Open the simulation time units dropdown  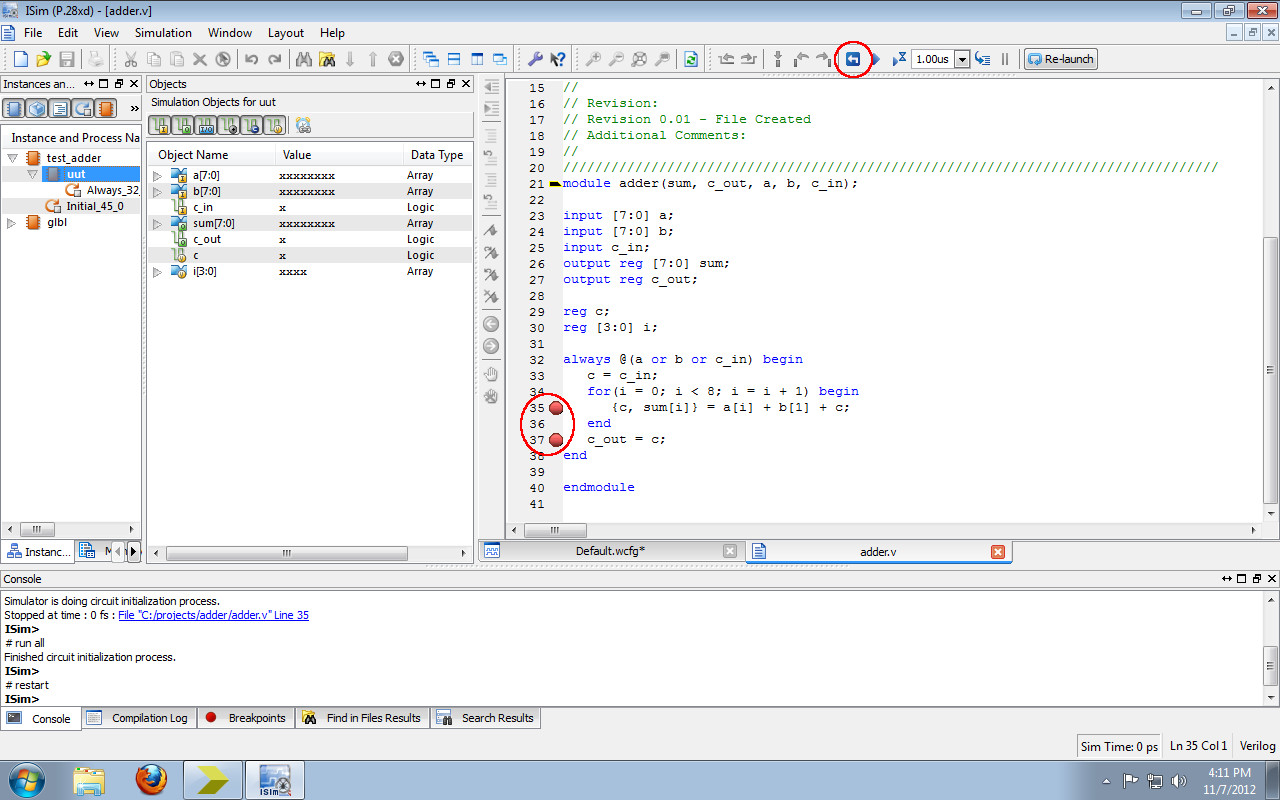click(x=962, y=59)
